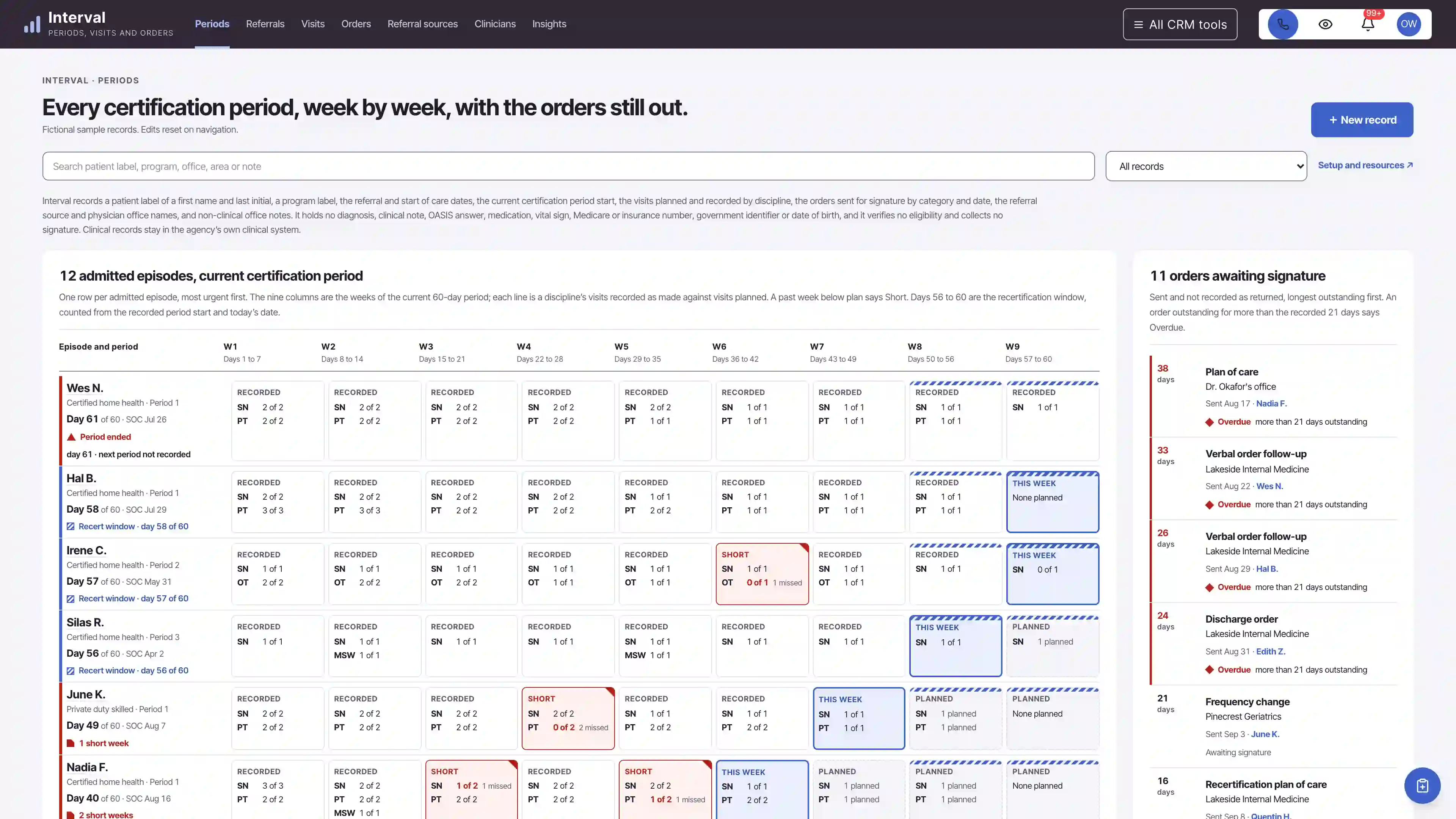Select Irene C. W6 SHORT week cell

pyautogui.click(x=762, y=574)
